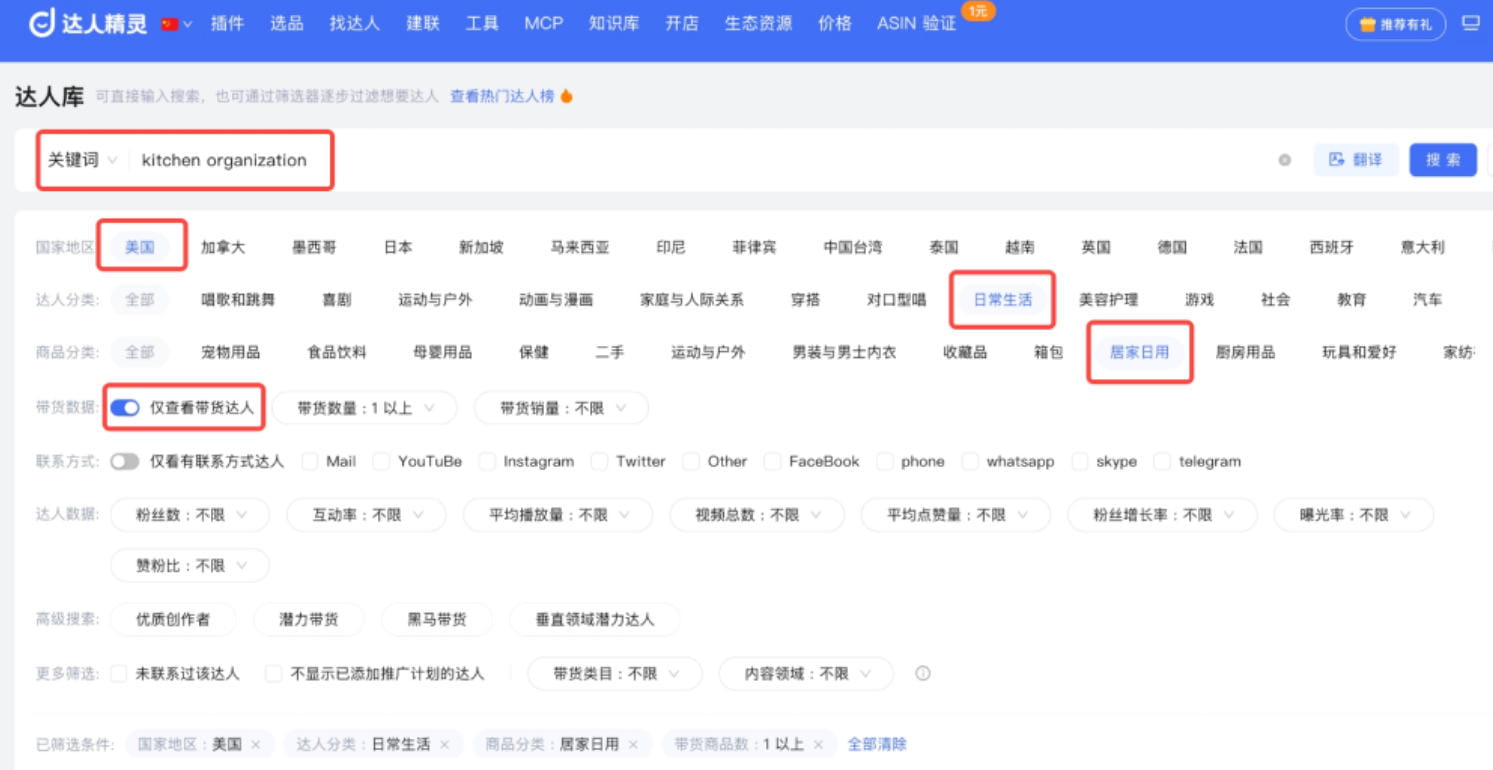Open the 互动率：不限 dropdown
The height and width of the screenshot is (770, 1493).
366,515
